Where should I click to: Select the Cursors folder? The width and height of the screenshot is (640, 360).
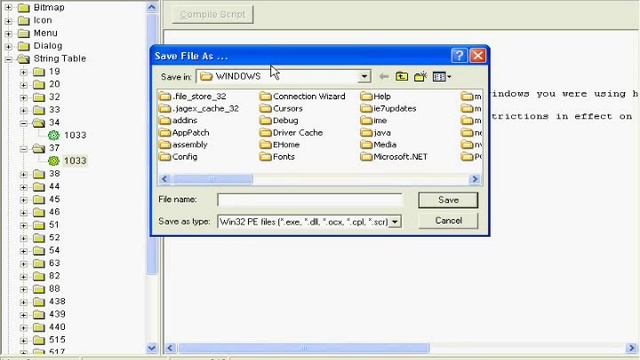coord(281,109)
